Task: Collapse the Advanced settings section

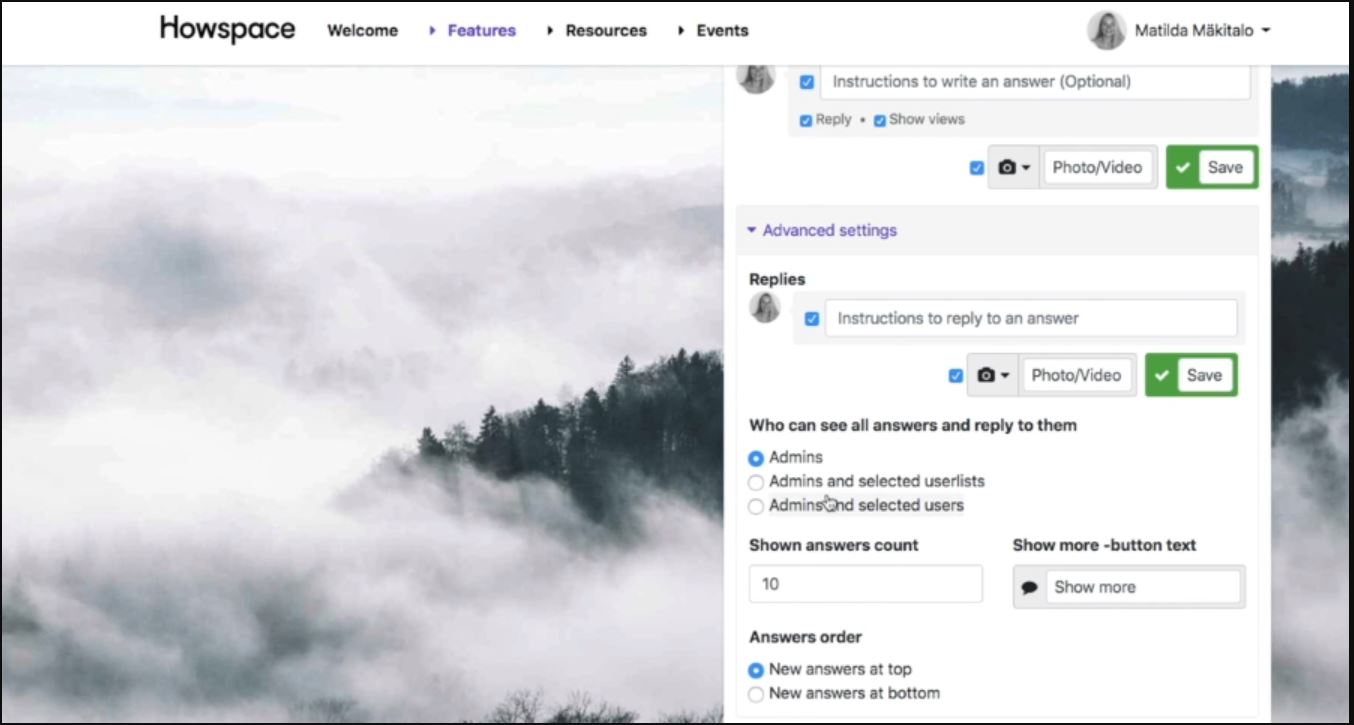Action: (822, 230)
